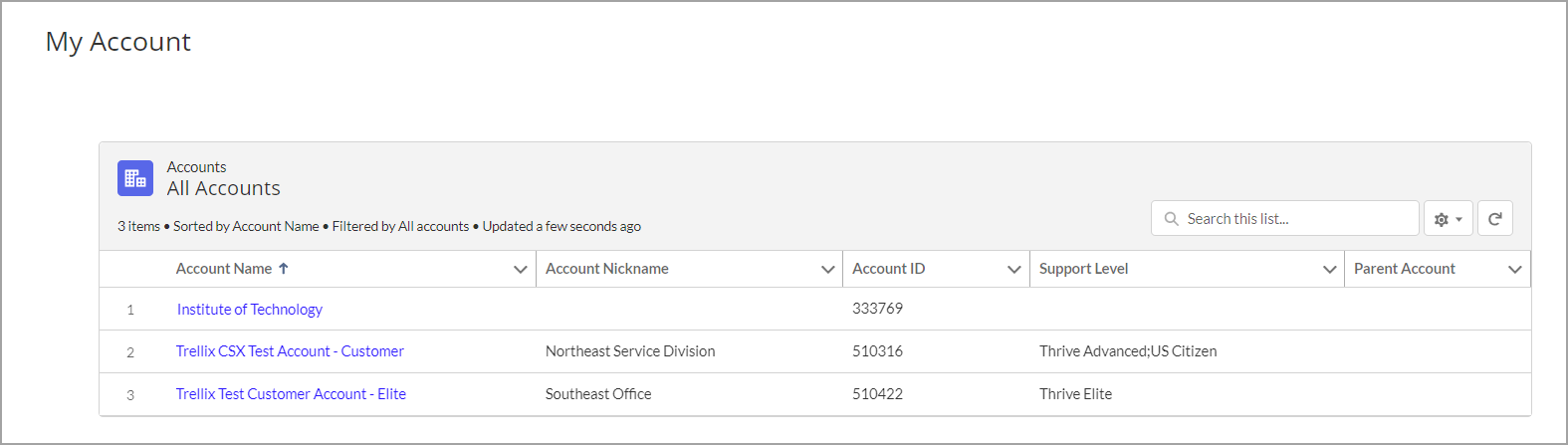
Task: Sort by Parent Account column header
Action: pyautogui.click(x=1405, y=269)
